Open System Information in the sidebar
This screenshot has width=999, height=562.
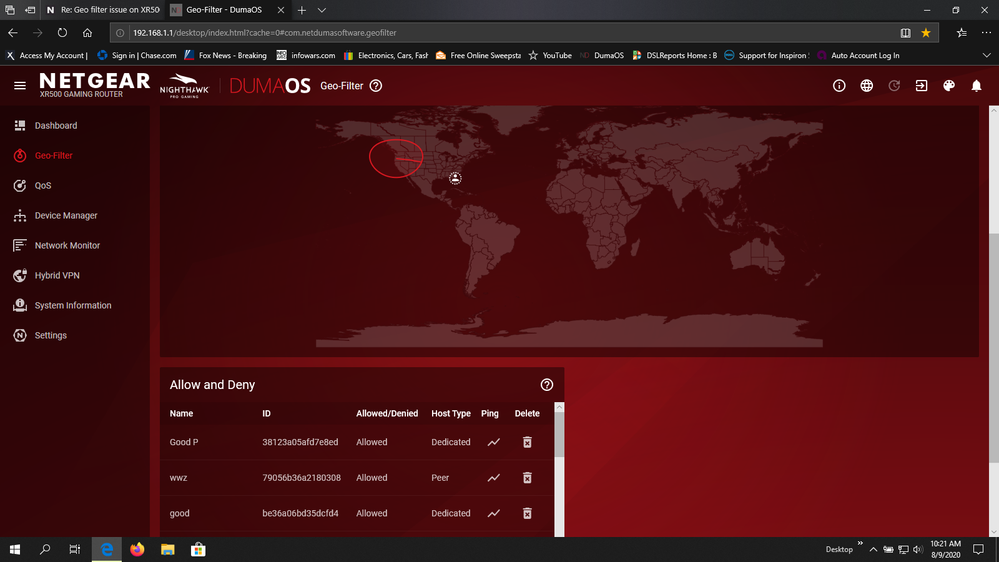[75, 305]
